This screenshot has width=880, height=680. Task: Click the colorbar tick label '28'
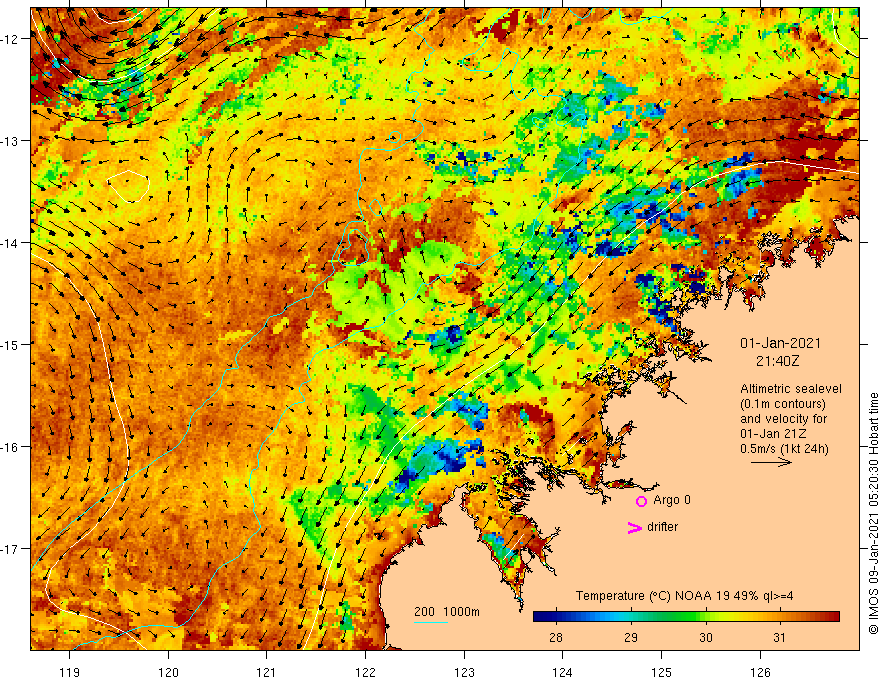[x=556, y=638]
